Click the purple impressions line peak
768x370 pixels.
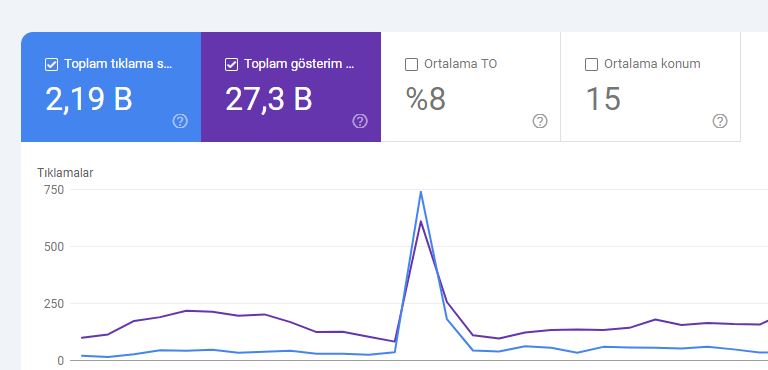420,222
